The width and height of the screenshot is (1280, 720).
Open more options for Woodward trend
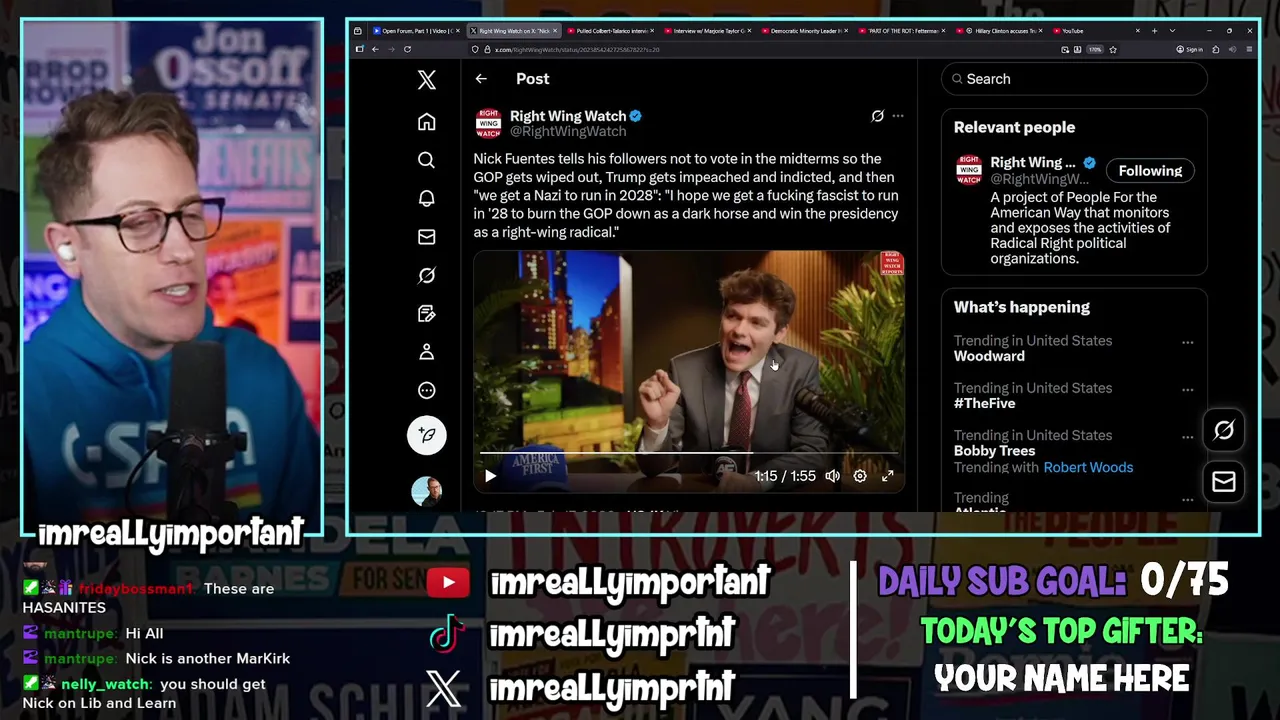(x=1187, y=342)
